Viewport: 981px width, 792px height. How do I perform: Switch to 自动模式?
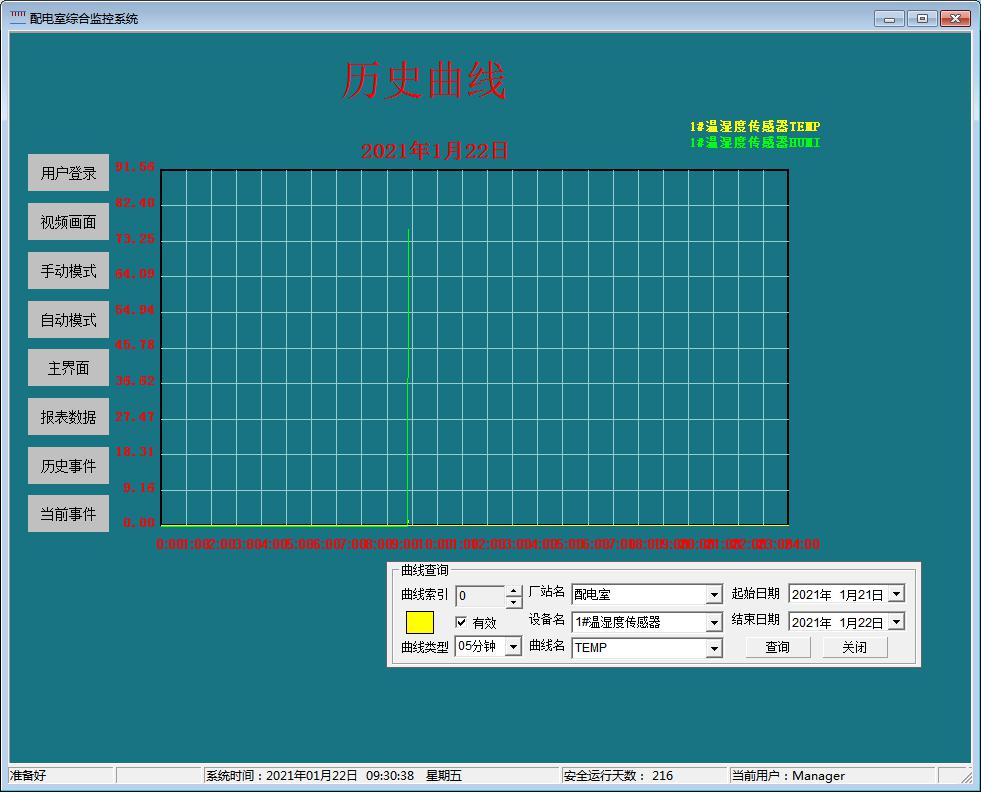coord(68,320)
